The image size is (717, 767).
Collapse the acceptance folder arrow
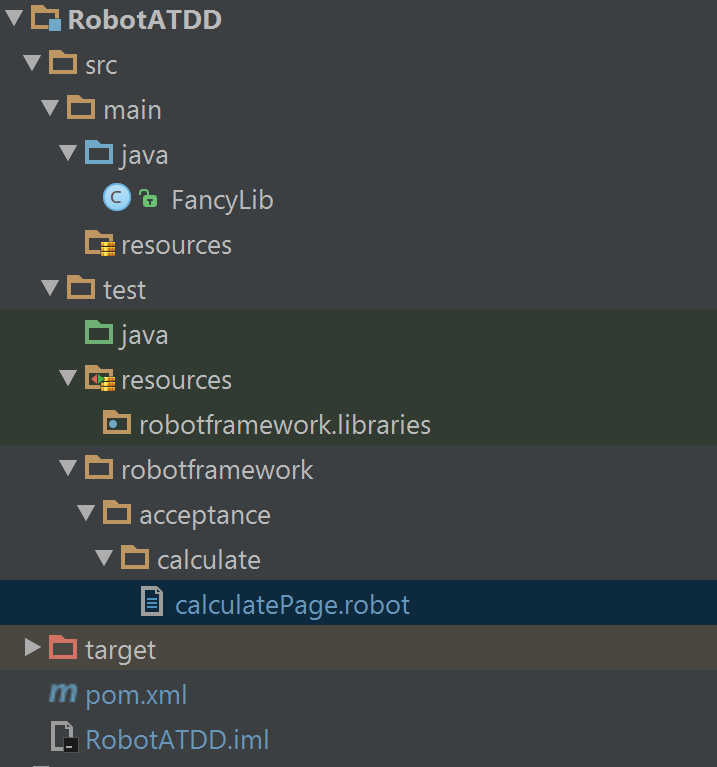86,514
